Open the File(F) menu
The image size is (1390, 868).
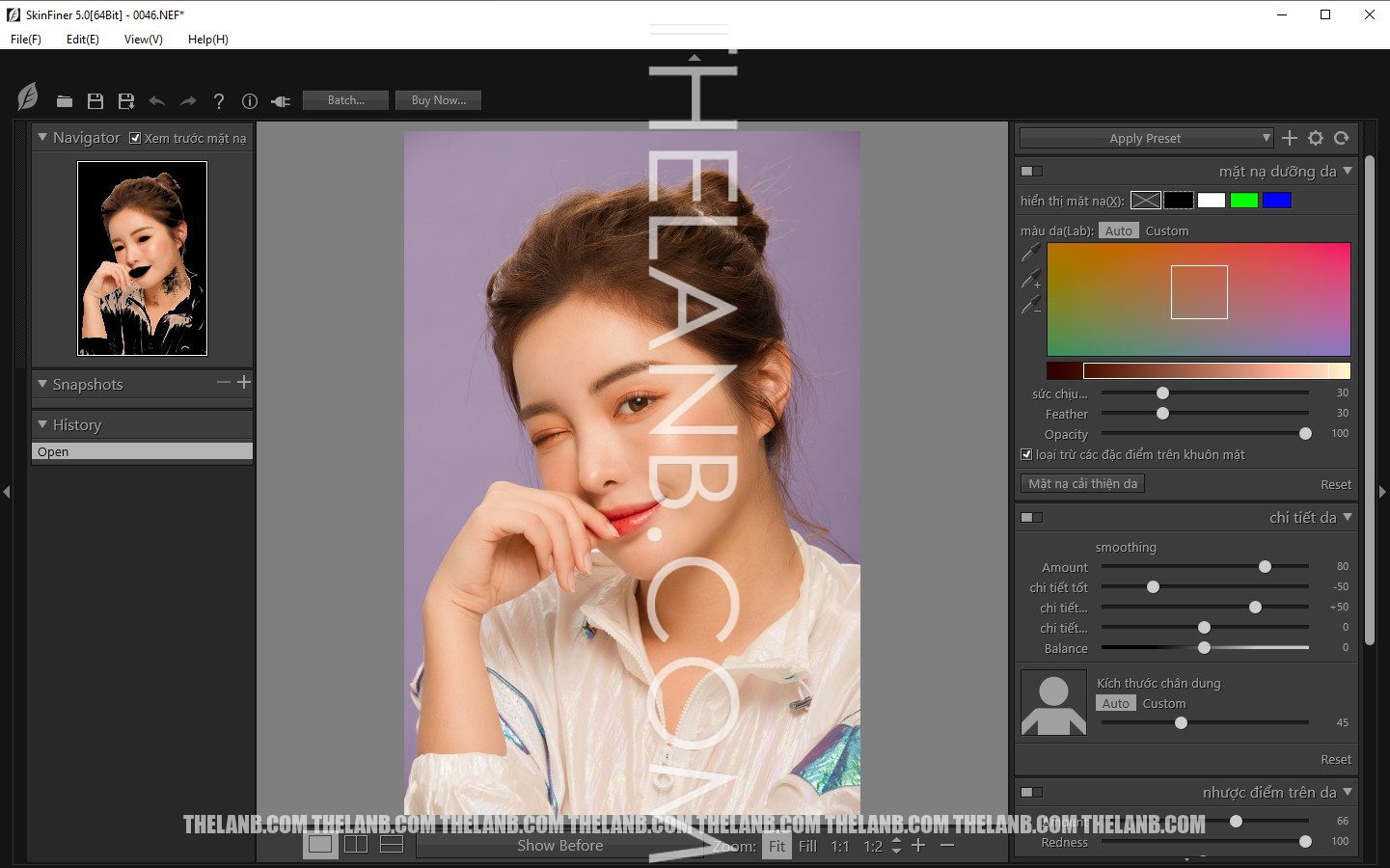click(26, 40)
